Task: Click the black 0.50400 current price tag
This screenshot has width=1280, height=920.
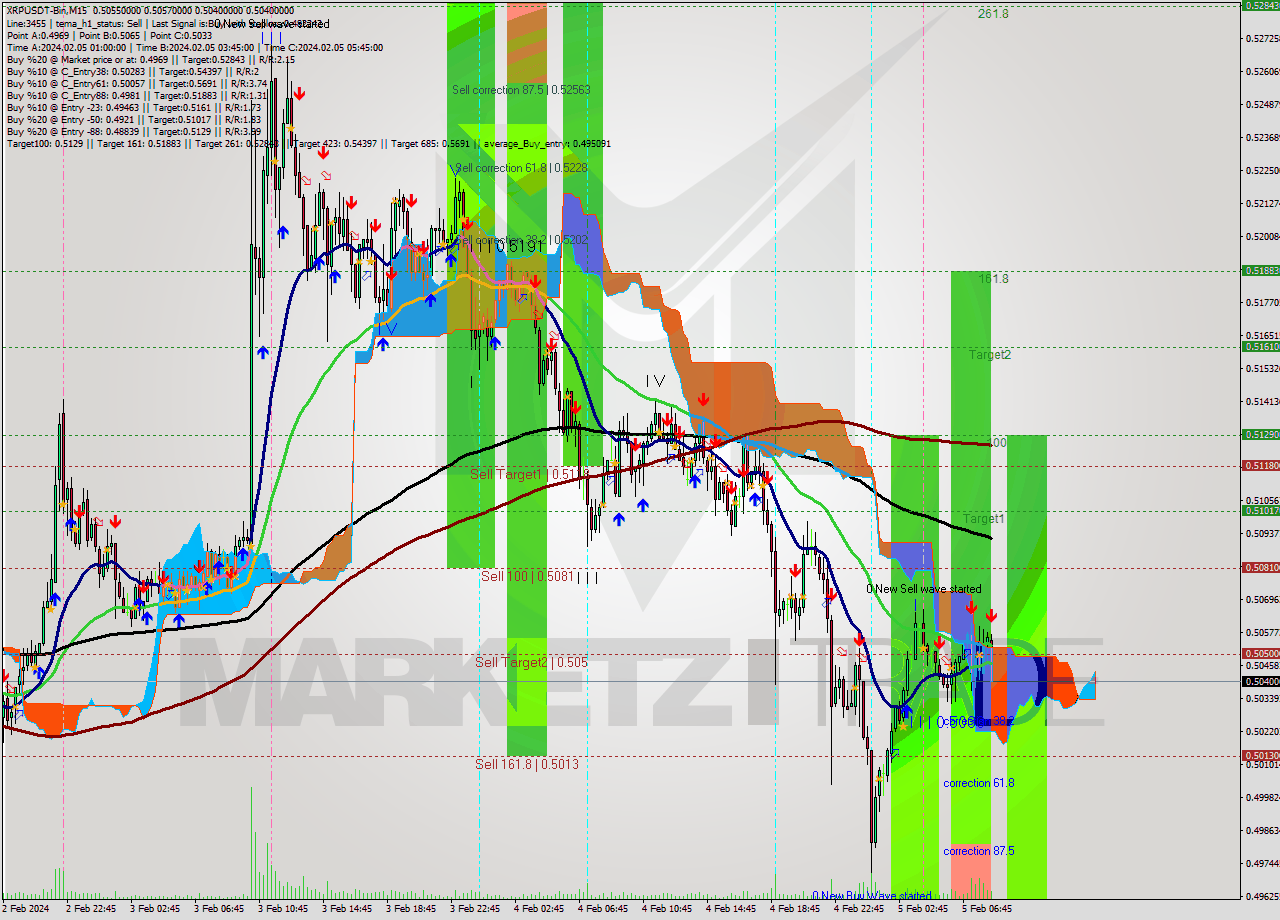Action: click(1260, 681)
